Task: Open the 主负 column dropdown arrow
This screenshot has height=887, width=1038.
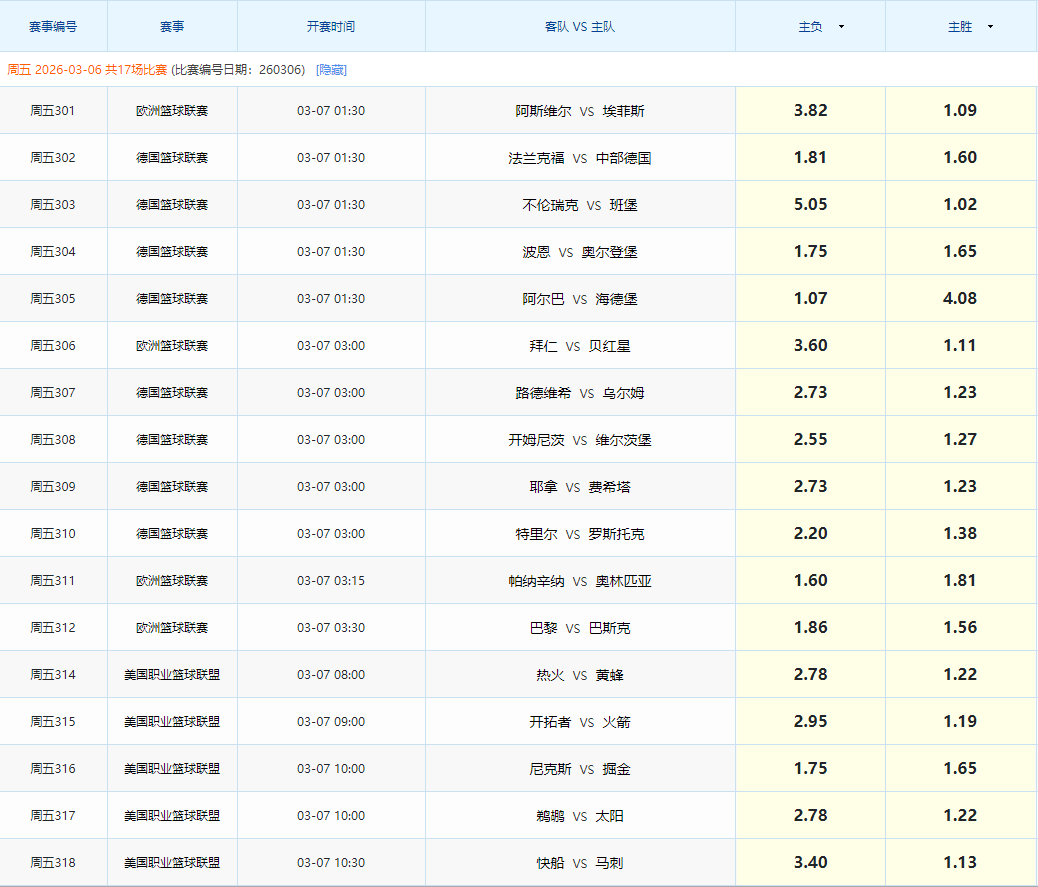Action: coord(841,27)
